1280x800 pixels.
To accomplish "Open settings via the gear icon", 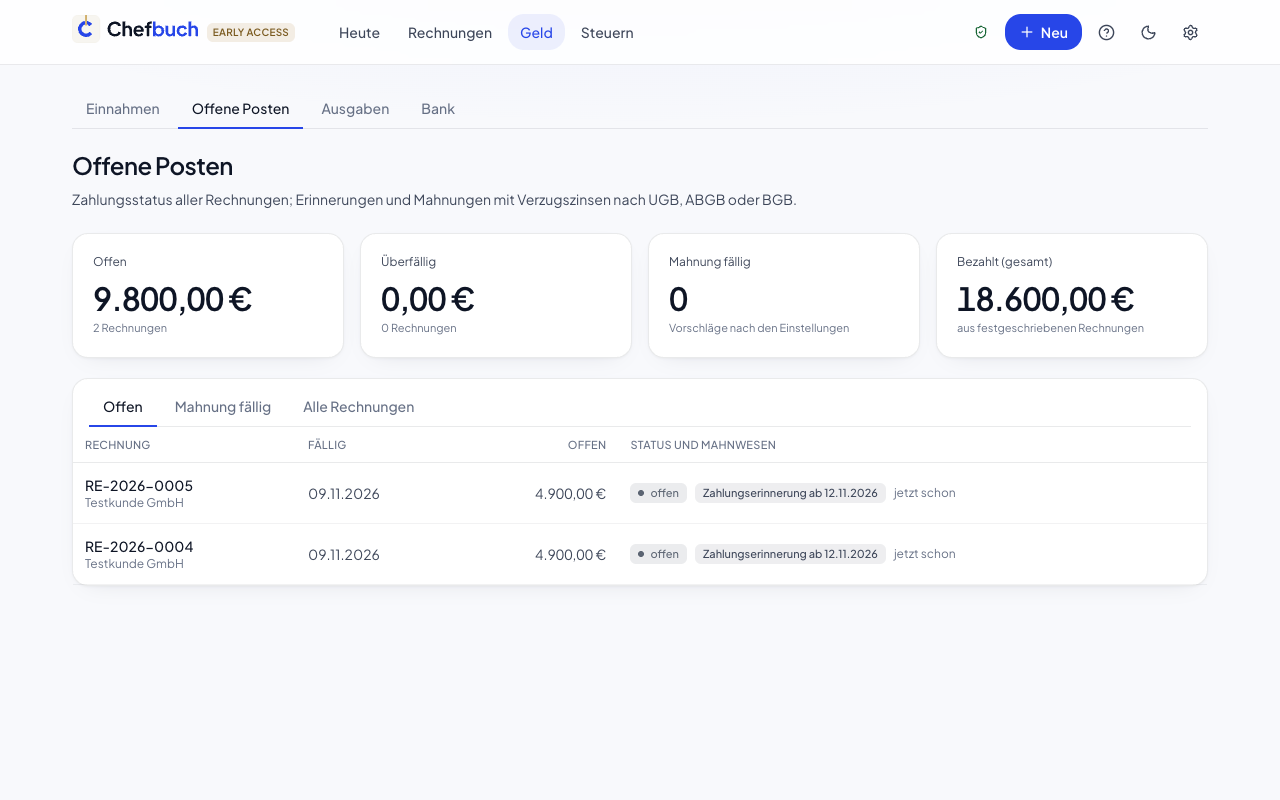I will pyautogui.click(x=1190, y=32).
